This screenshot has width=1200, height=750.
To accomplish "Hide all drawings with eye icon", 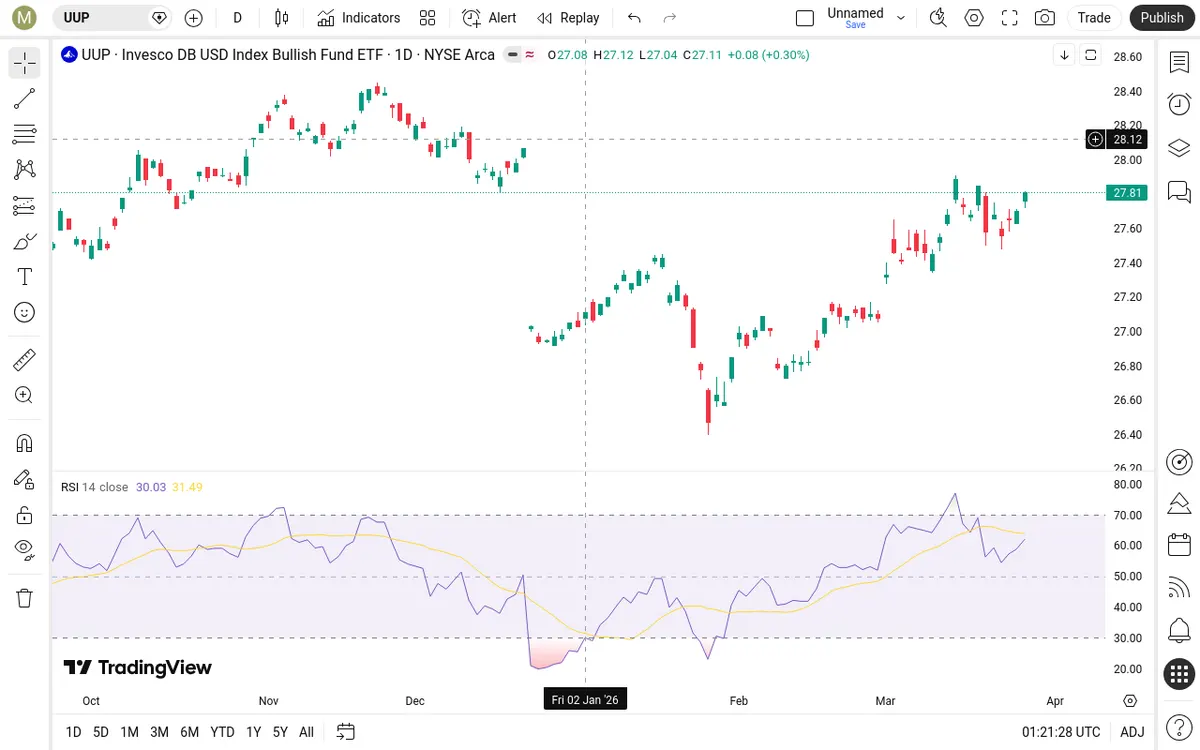I will 25,549.
